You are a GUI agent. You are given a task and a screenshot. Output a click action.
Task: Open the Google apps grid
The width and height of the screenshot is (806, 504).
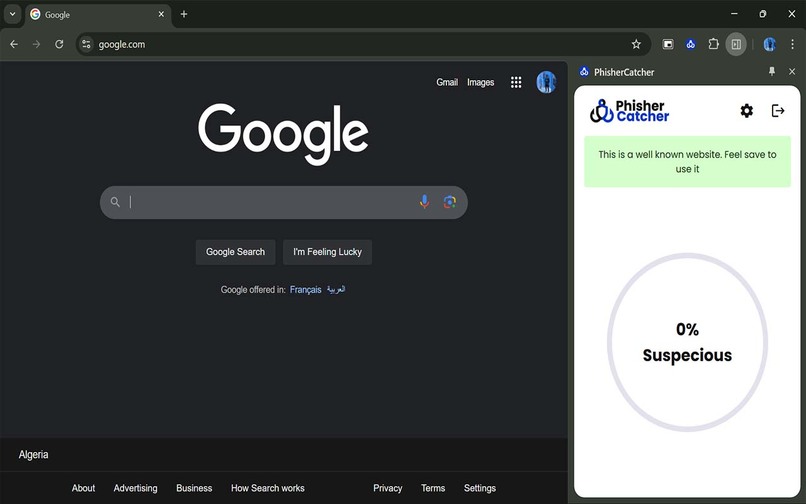pyautogui.click(x=516, y=82)
